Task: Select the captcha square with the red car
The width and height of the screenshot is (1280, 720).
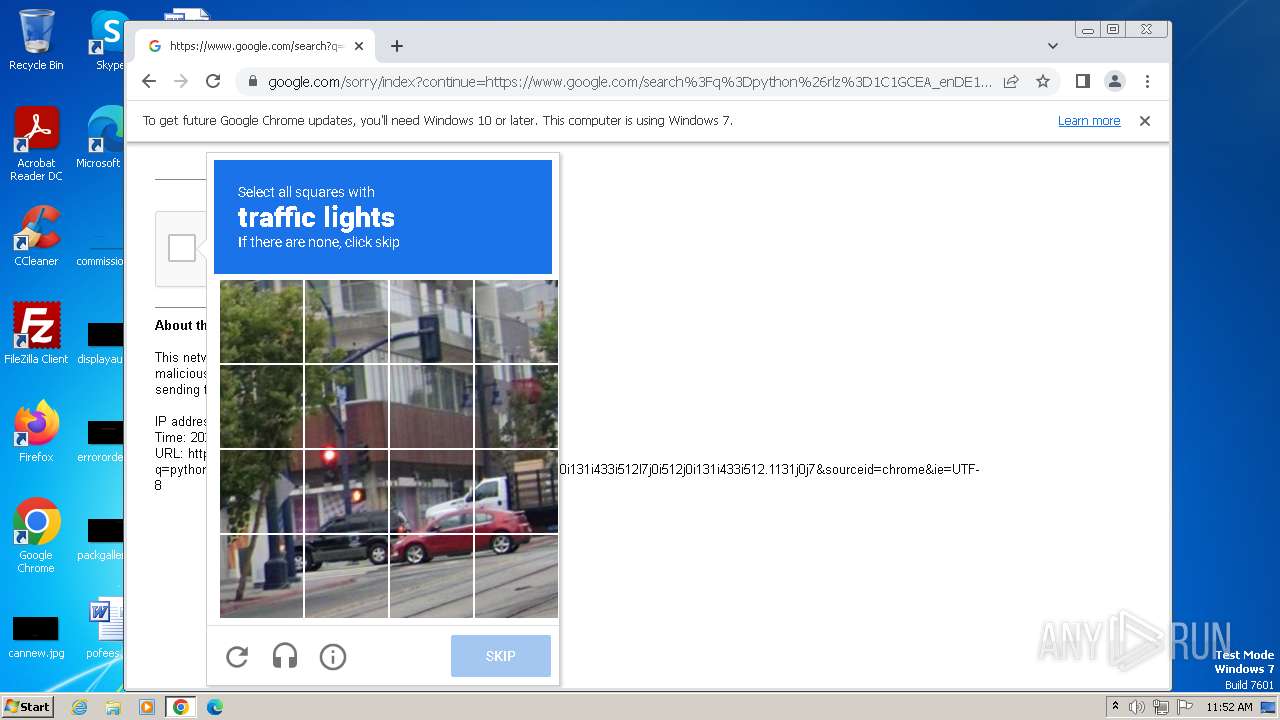Action: [x=431, y=576]
